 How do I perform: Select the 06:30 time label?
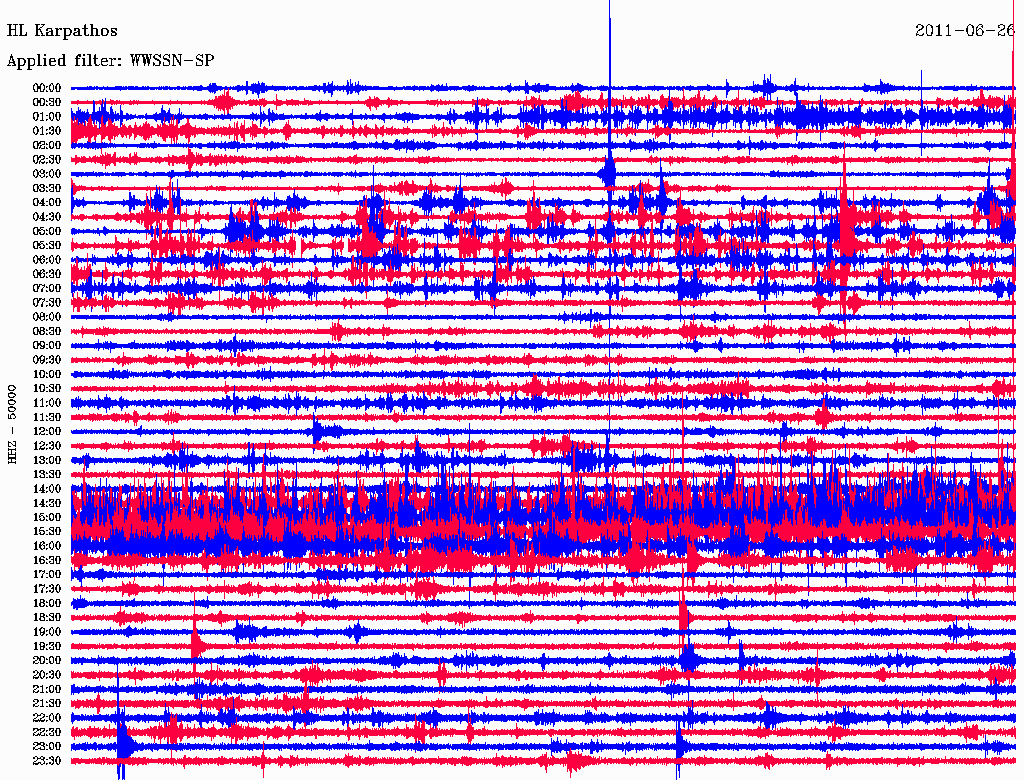(47, 274)
